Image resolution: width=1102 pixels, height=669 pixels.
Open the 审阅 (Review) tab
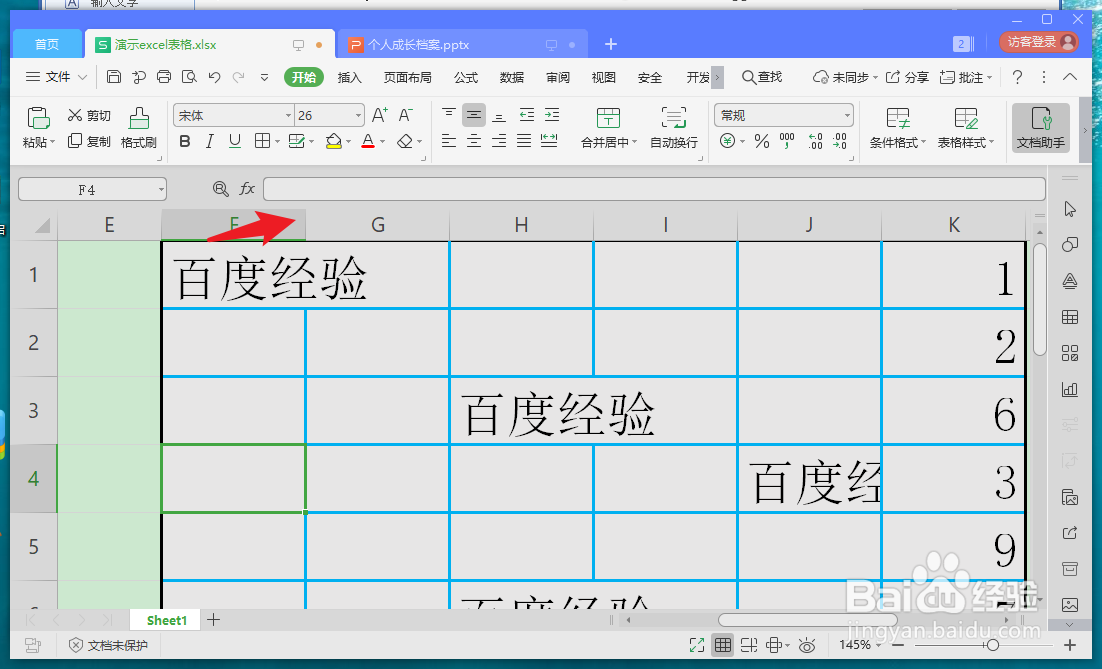coord(558,77)
